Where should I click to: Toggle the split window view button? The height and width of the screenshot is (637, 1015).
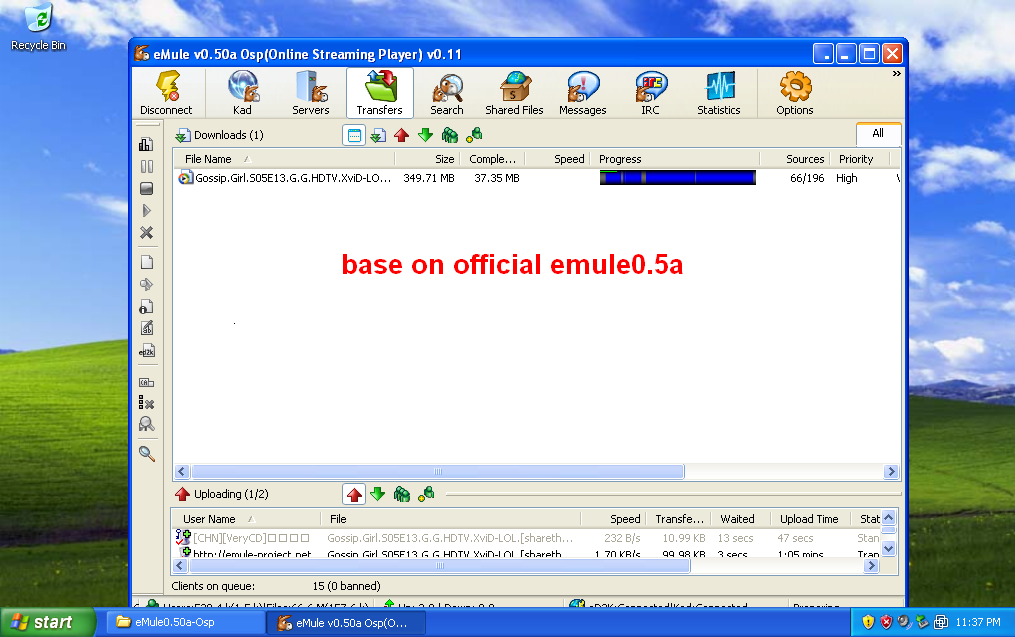[x=354, y=135]
